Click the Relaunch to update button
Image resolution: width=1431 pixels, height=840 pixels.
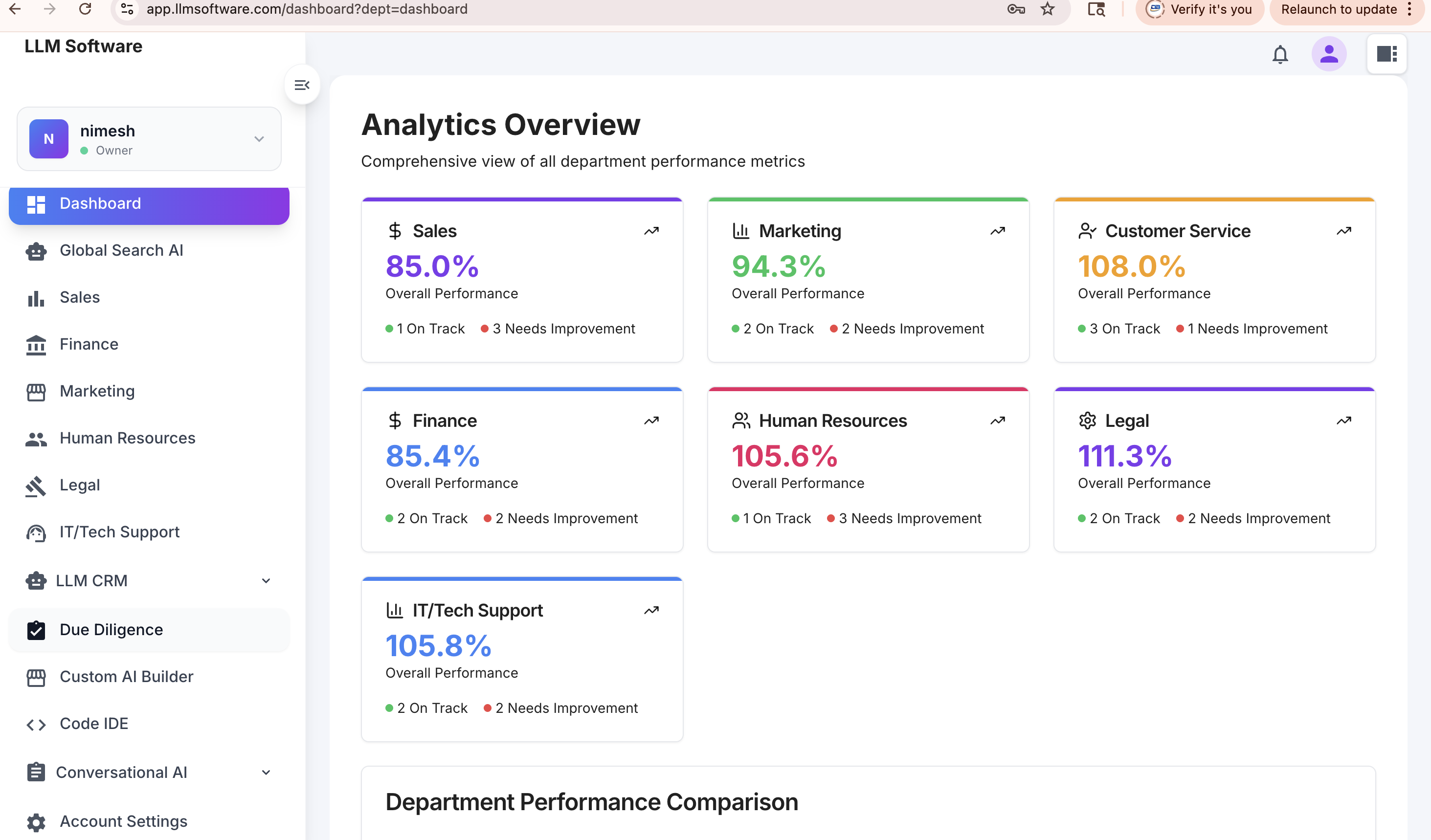(x=1338, y=10)
